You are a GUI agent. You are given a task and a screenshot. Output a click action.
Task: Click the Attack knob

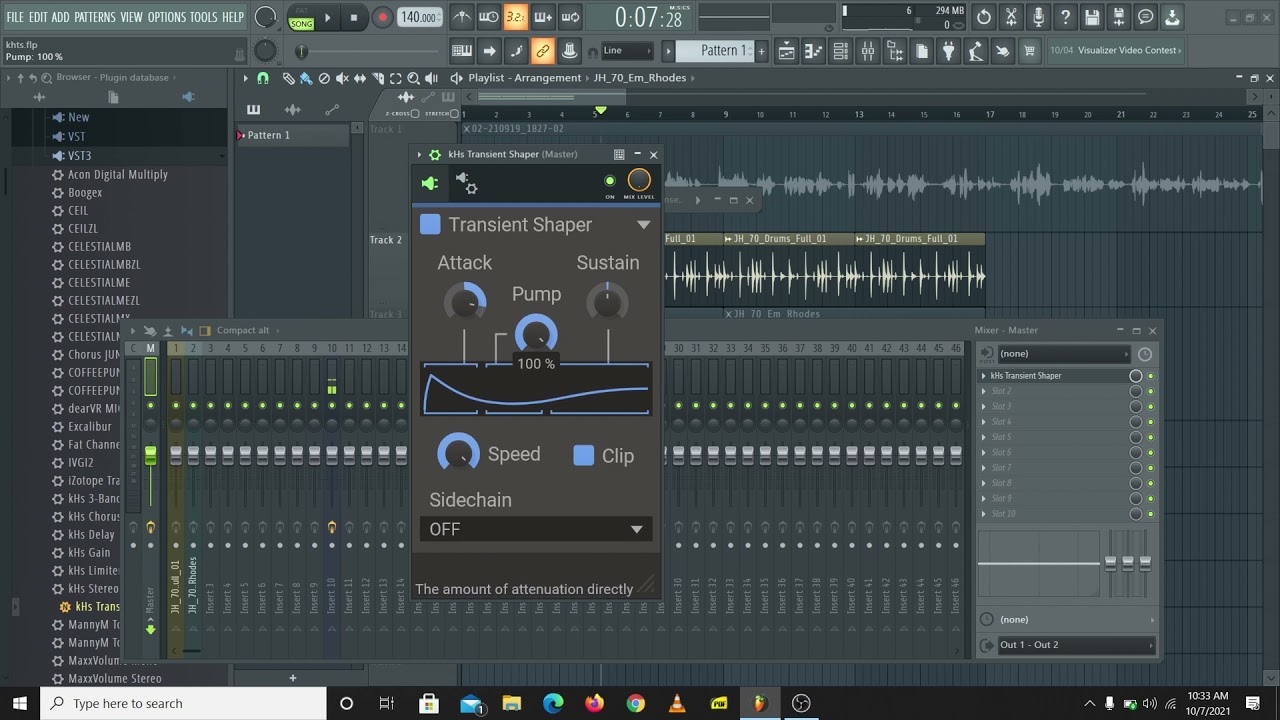[x=465, y=302]
